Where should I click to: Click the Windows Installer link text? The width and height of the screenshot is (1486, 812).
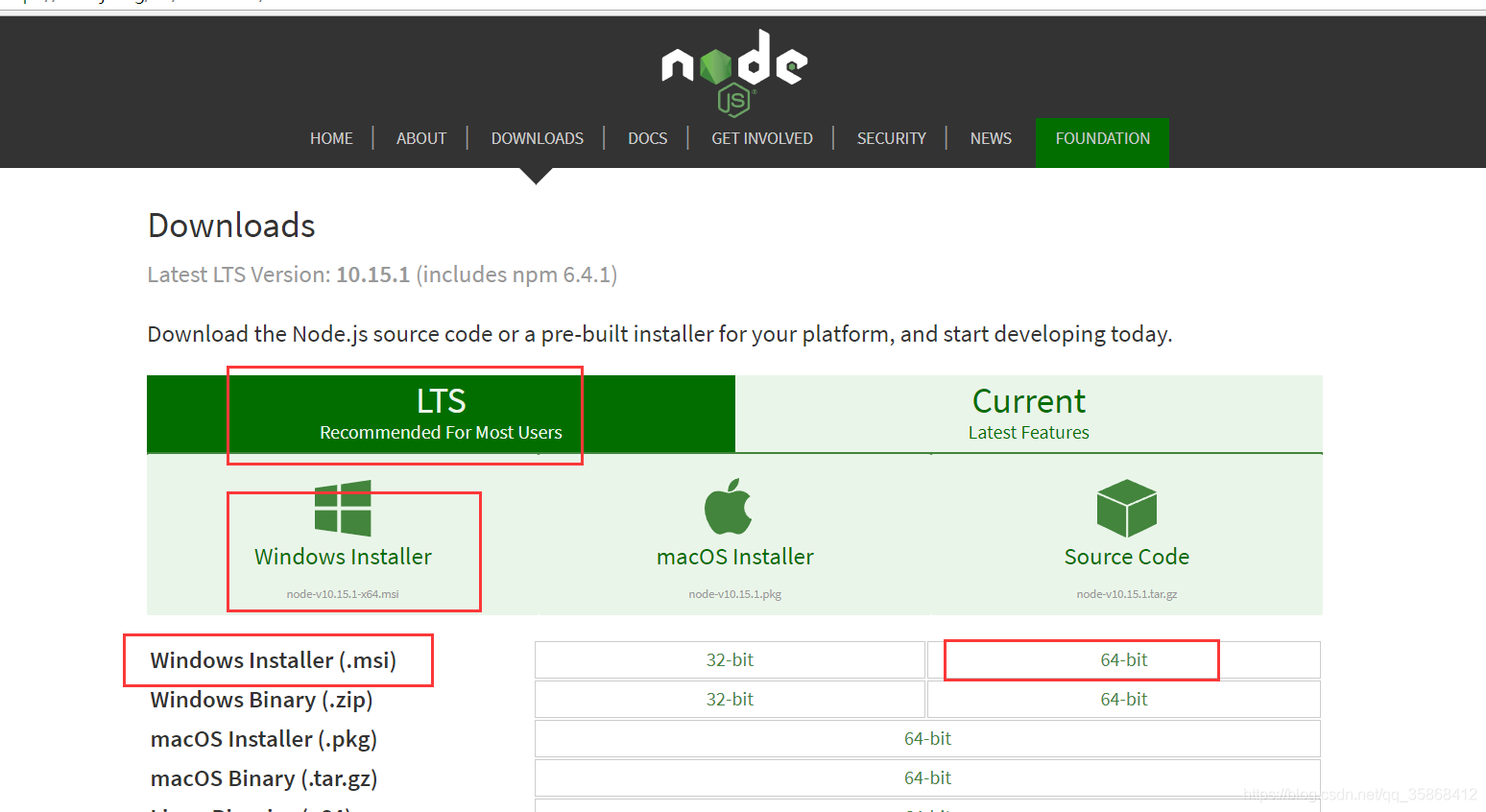click(343, 557)
